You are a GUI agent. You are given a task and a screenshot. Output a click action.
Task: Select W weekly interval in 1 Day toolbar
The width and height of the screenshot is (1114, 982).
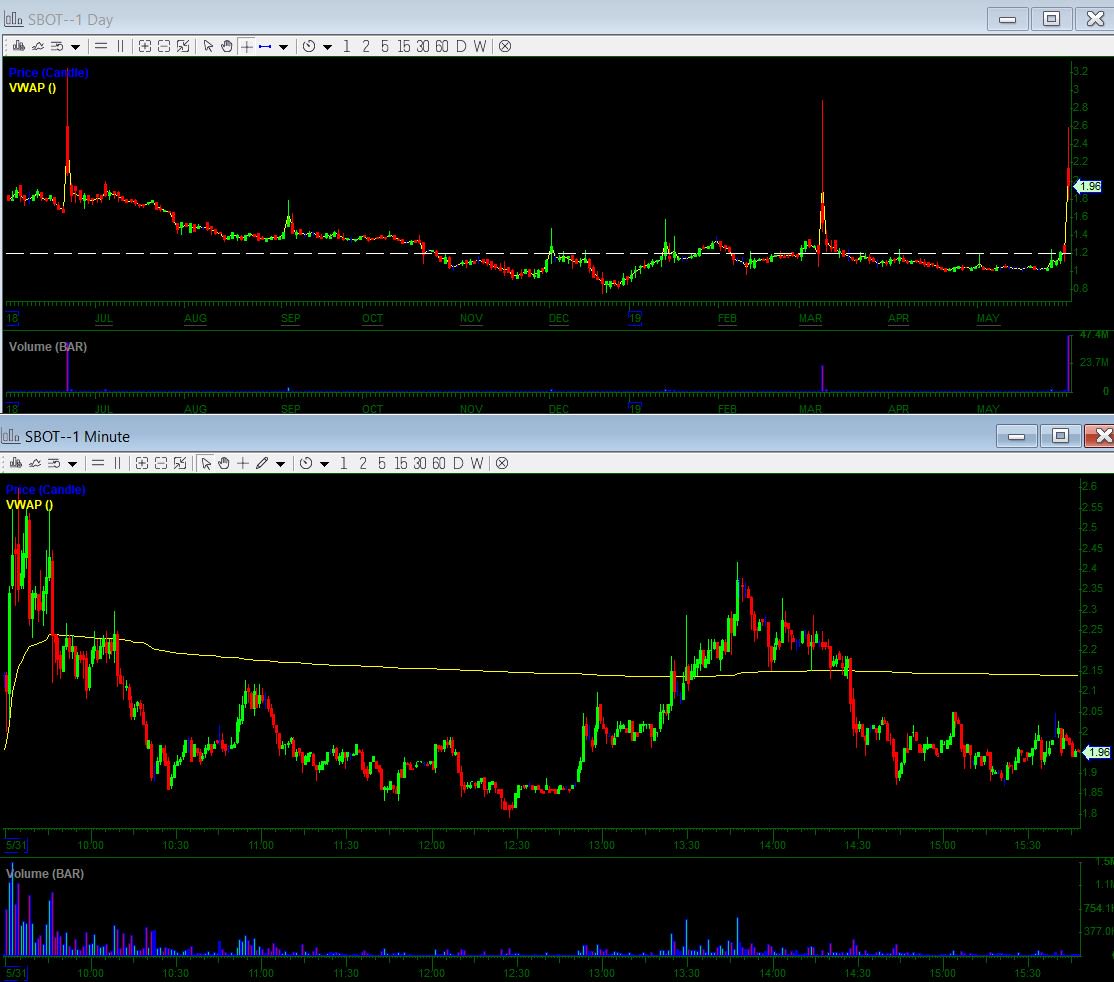[480, 46]
